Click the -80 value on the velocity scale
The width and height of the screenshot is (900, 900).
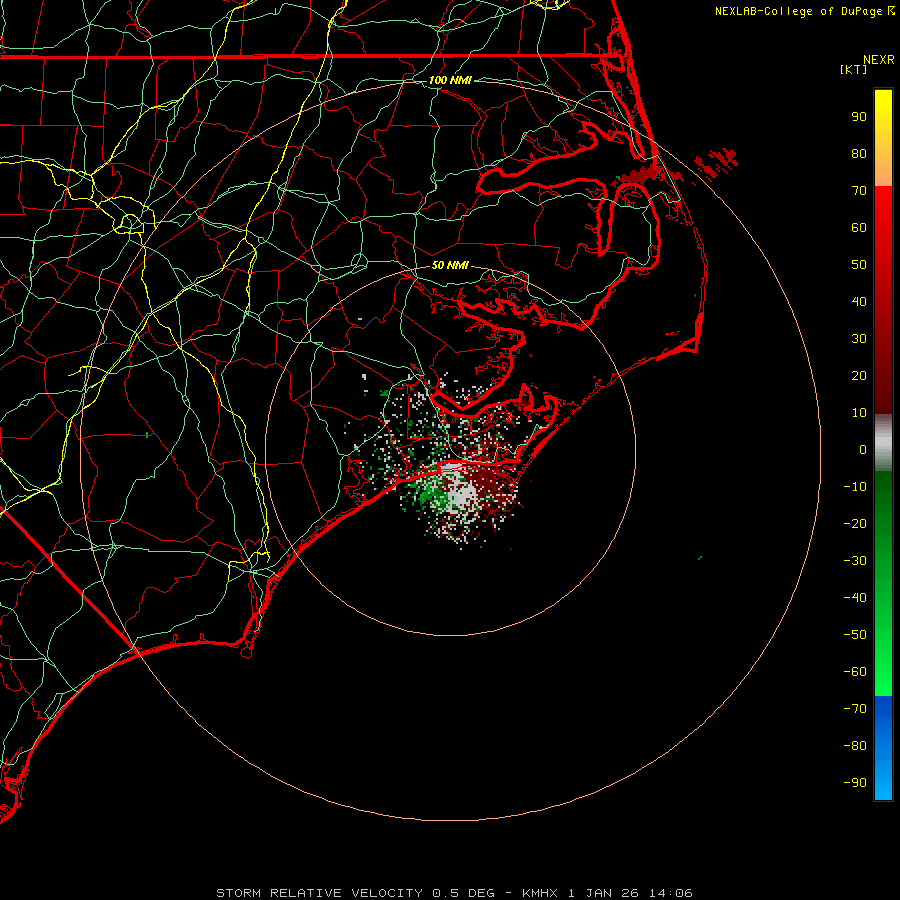pyautogui.click(x=855, y=746)
